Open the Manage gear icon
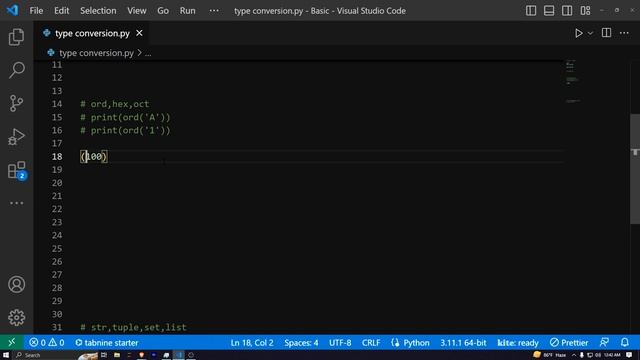 pos(16,317)
